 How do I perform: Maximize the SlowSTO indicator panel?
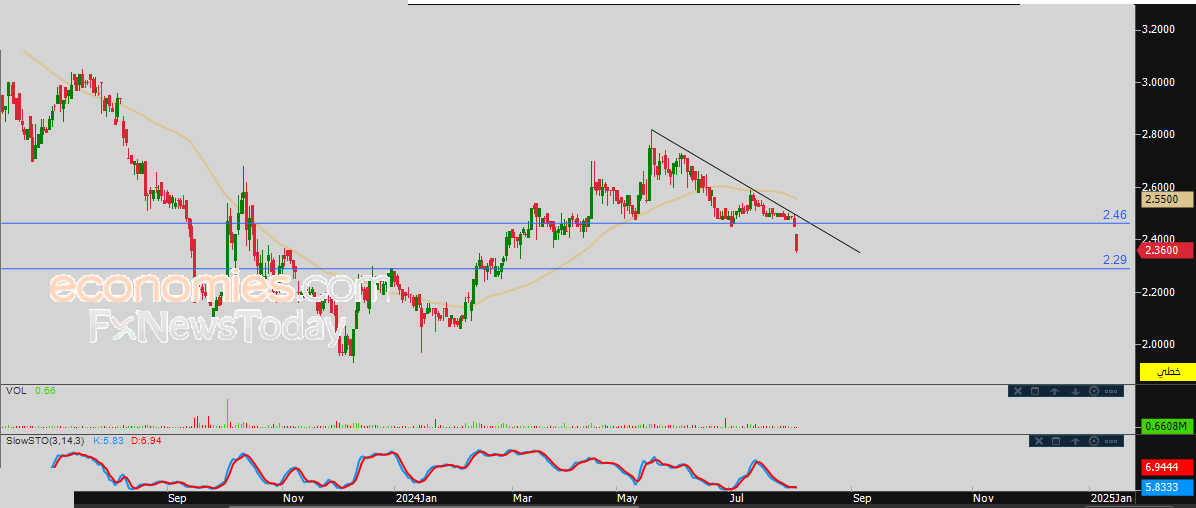(x=1056, y=441)
